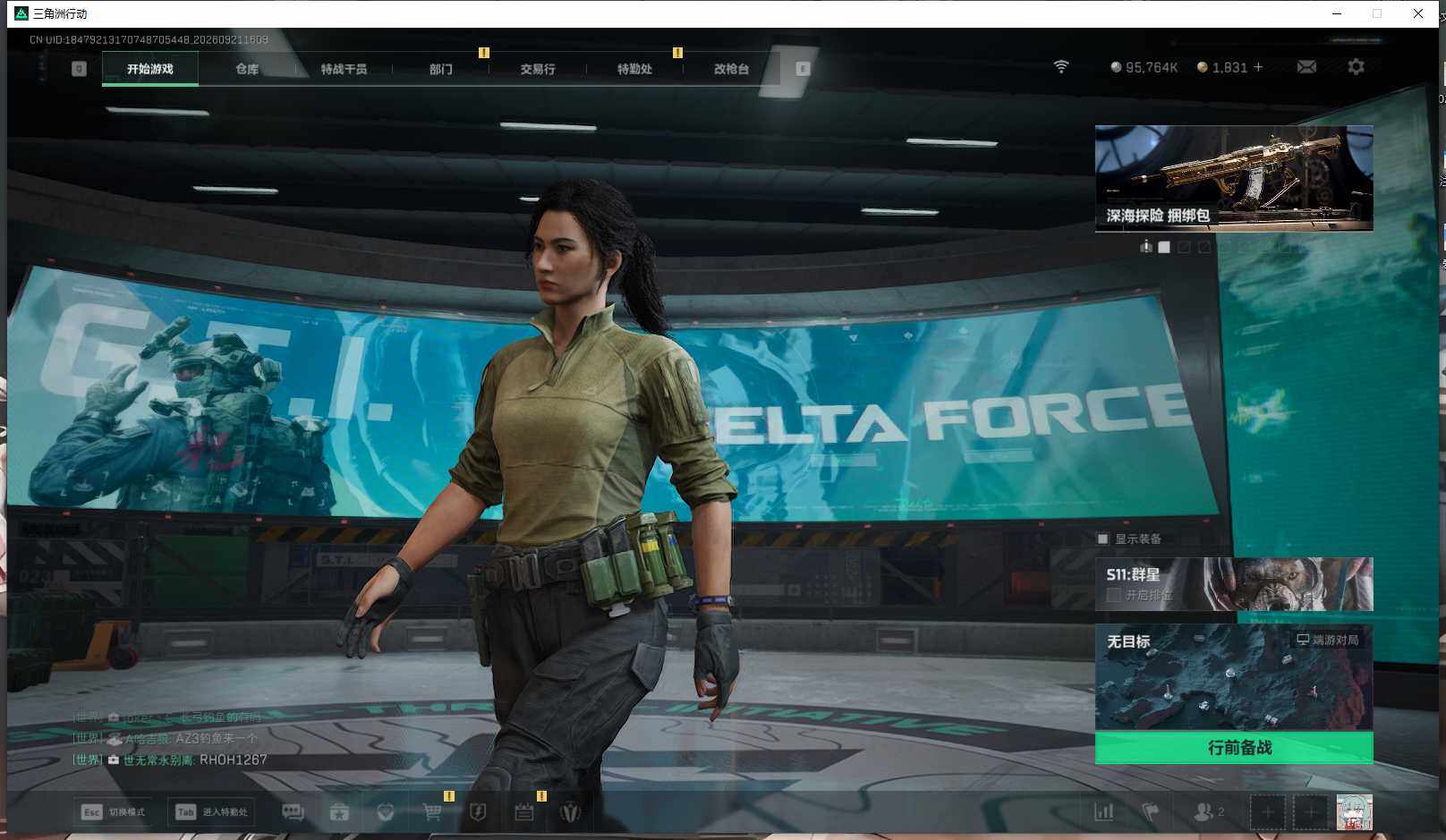Screen dimensions: 1446x840
Task: Enable the 显示装备 checkbox
Action: coord(1103,539)
